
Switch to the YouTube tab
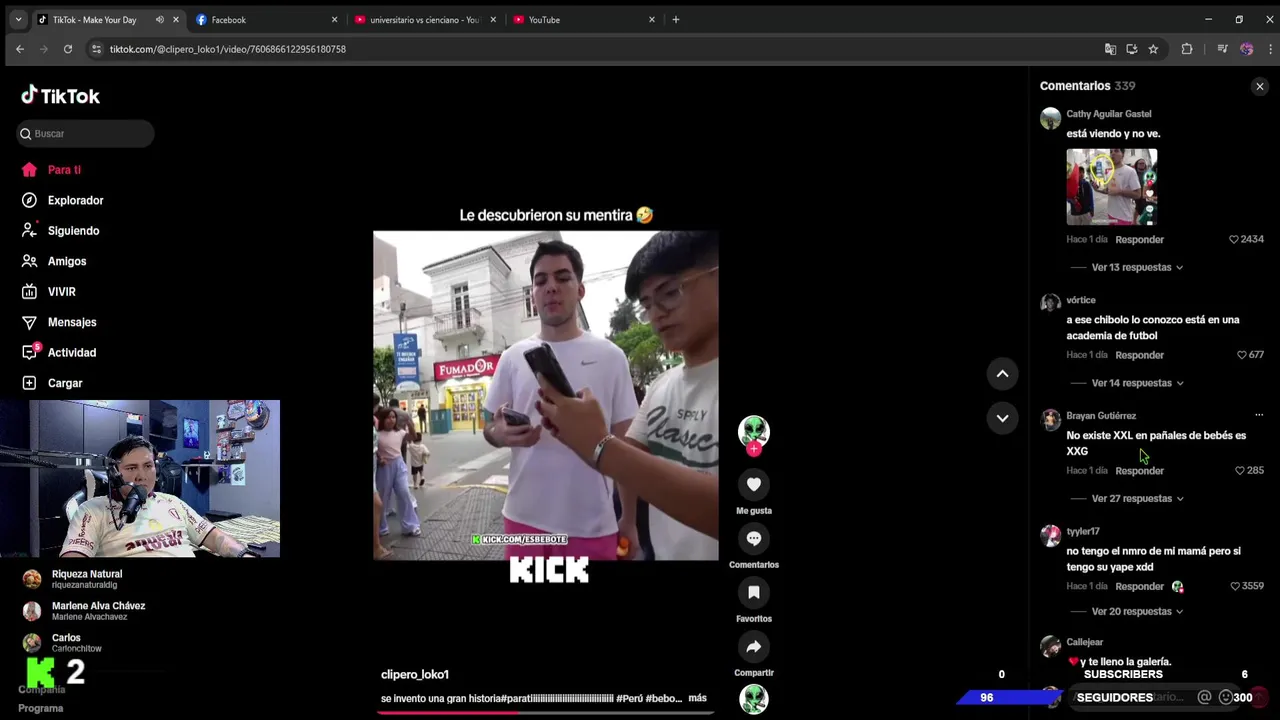tap(583, 20)
